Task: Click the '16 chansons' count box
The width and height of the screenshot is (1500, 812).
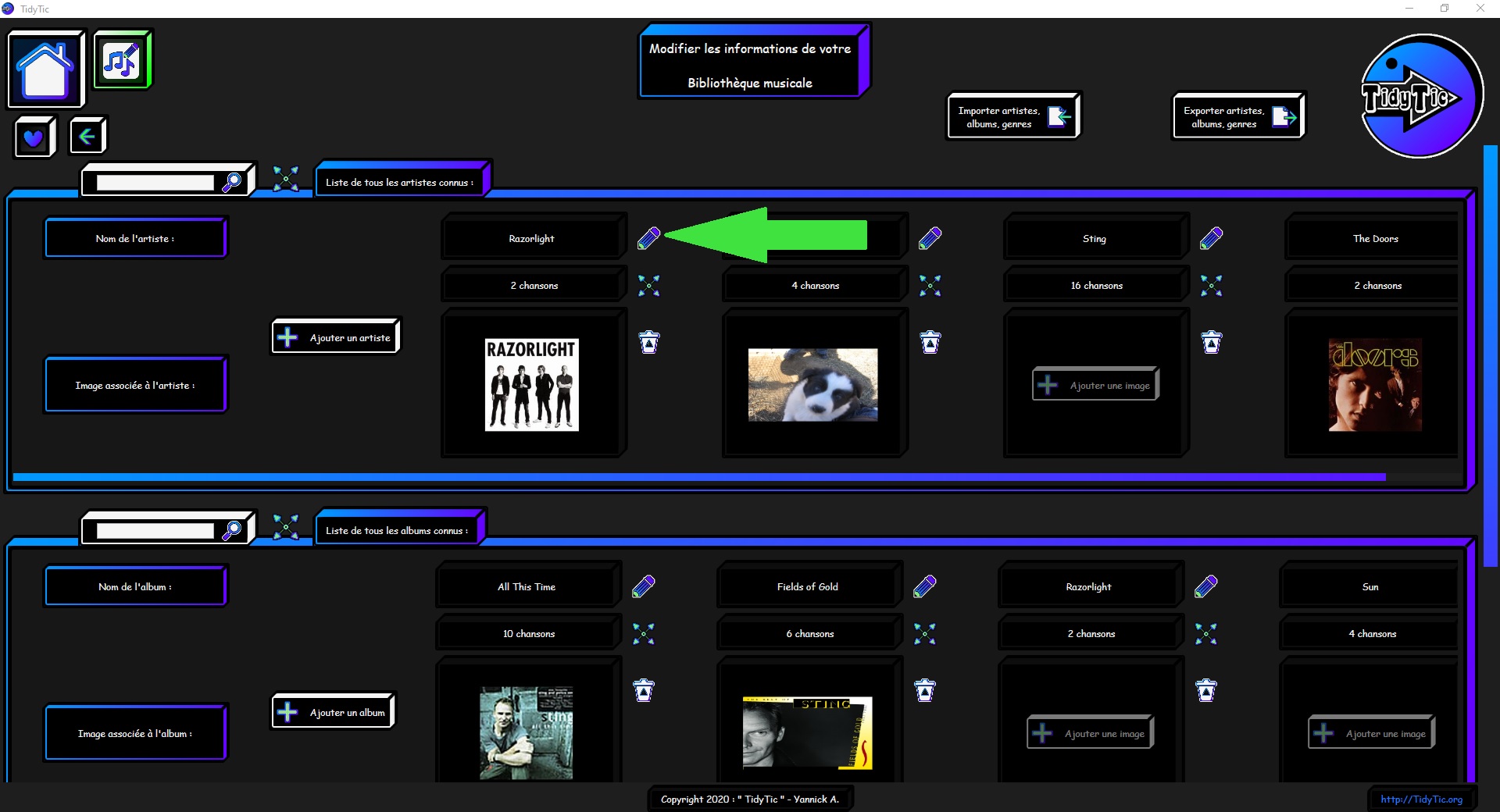Action: pos(1096,284)
